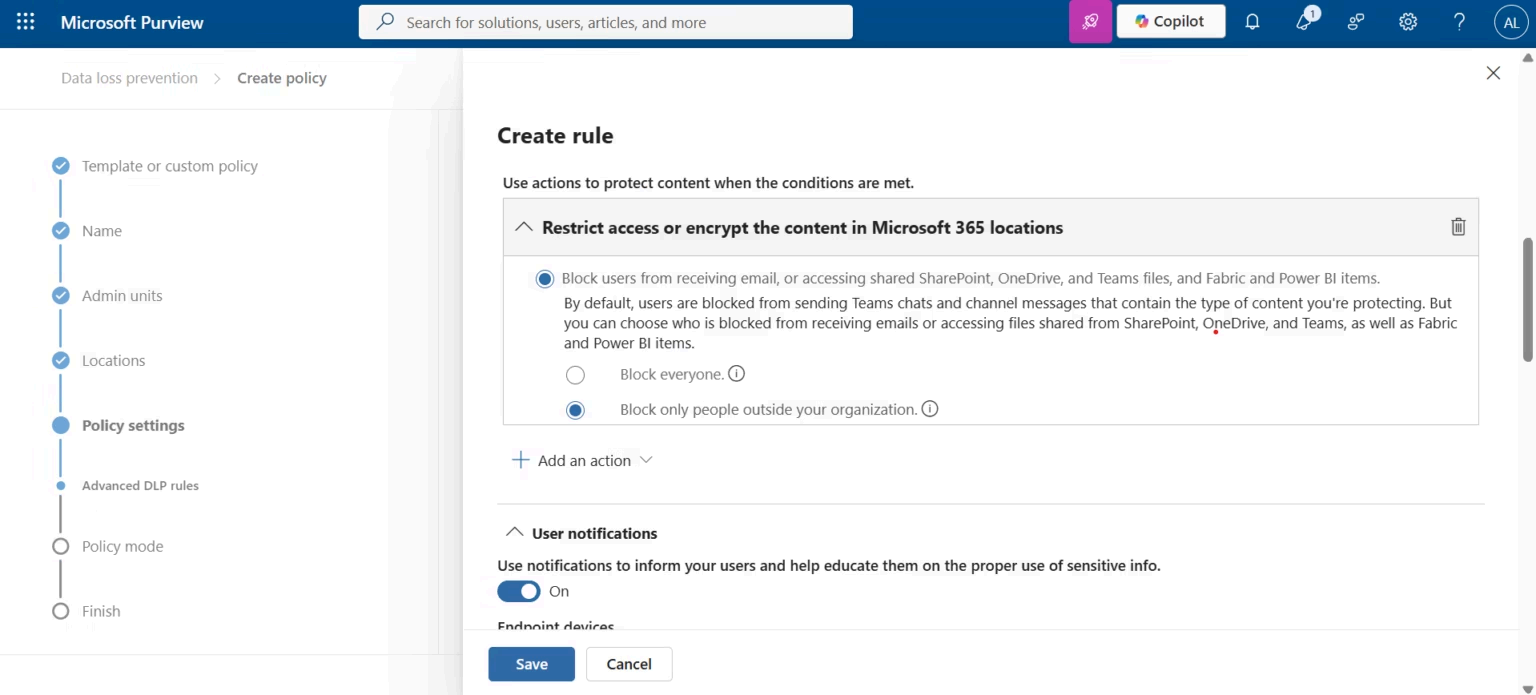Go to the Finish step
This screenshot has height=695, width=1536.
(101, 611)
